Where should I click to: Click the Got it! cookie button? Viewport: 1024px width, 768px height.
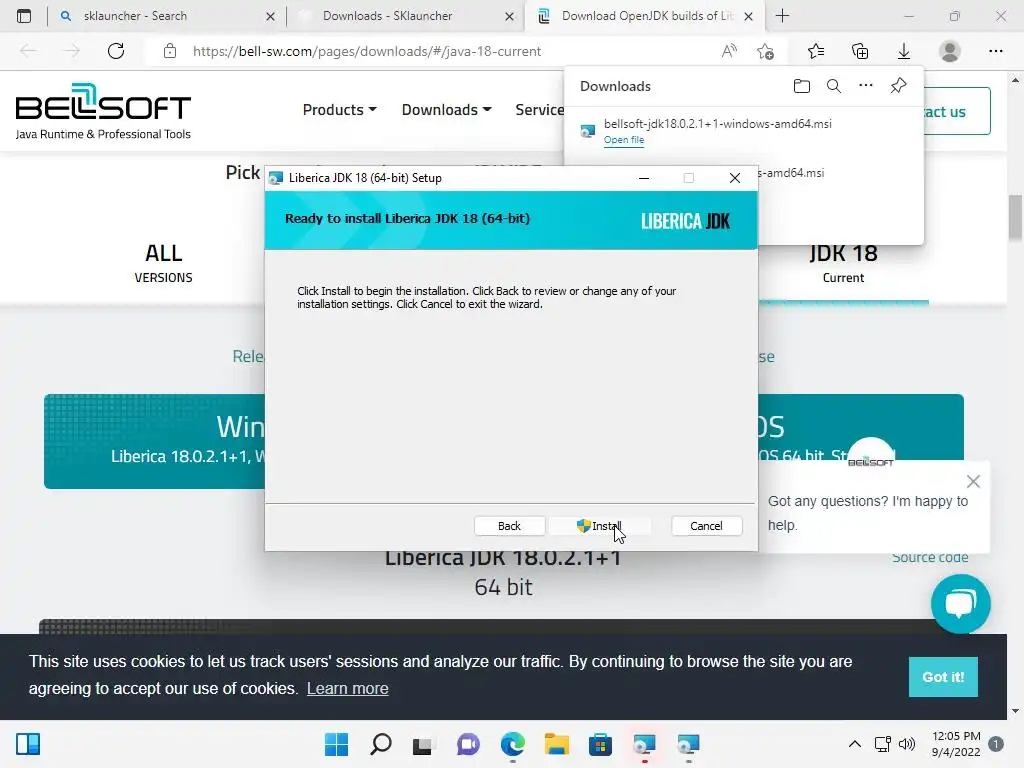click(943, 677)
